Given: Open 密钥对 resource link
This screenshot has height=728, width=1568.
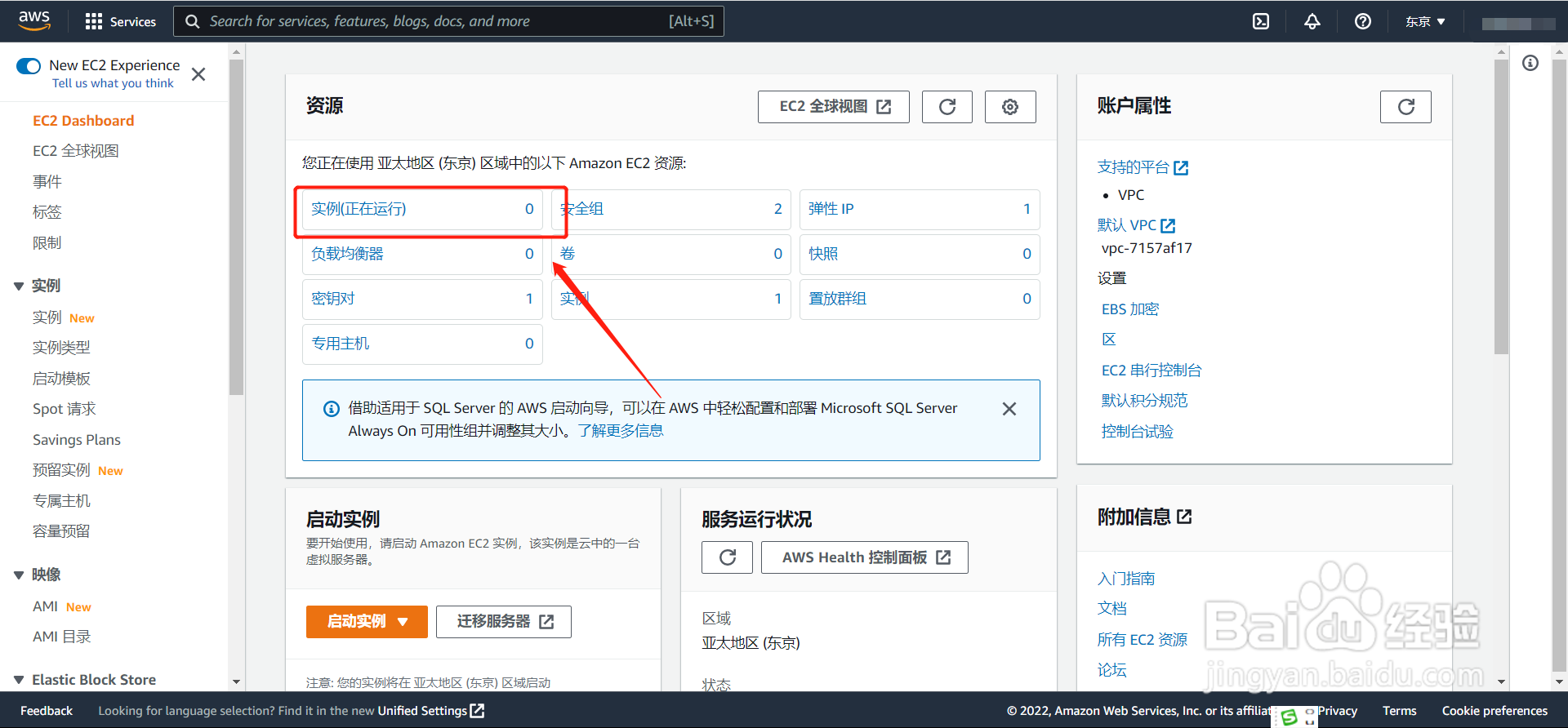Looking at the screenshot, I should point(333,299).
